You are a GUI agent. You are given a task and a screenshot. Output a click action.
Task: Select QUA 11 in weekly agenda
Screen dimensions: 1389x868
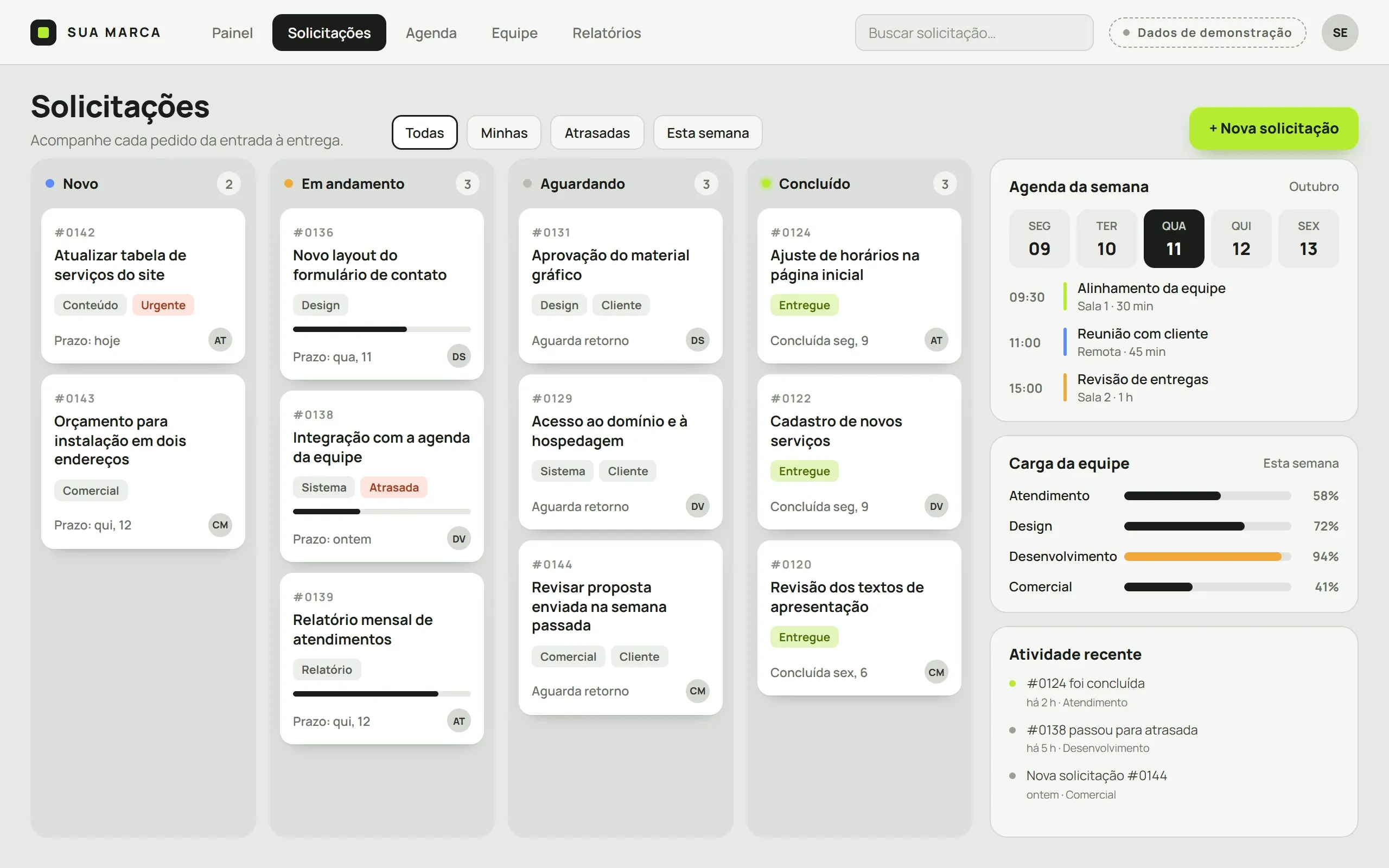coord(1174,239)
